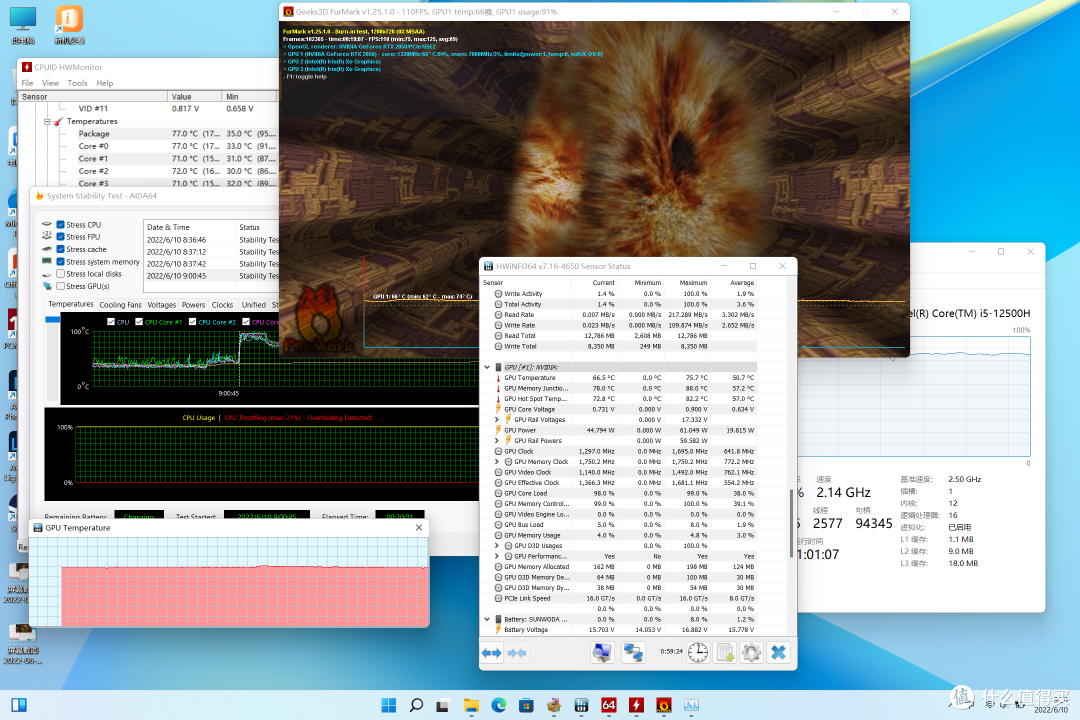Viewport: 1080px width, 720px height.
Task: Toggle CPU Core #2 graph checkbox
Action: click(192, 322)
